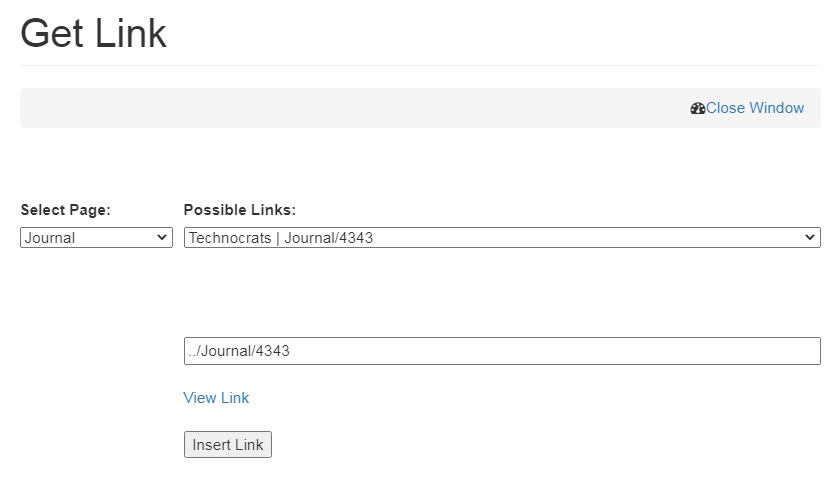Click the "Get Link" page heading
This screenshot has height=493, width=829.
coord(93,34)
